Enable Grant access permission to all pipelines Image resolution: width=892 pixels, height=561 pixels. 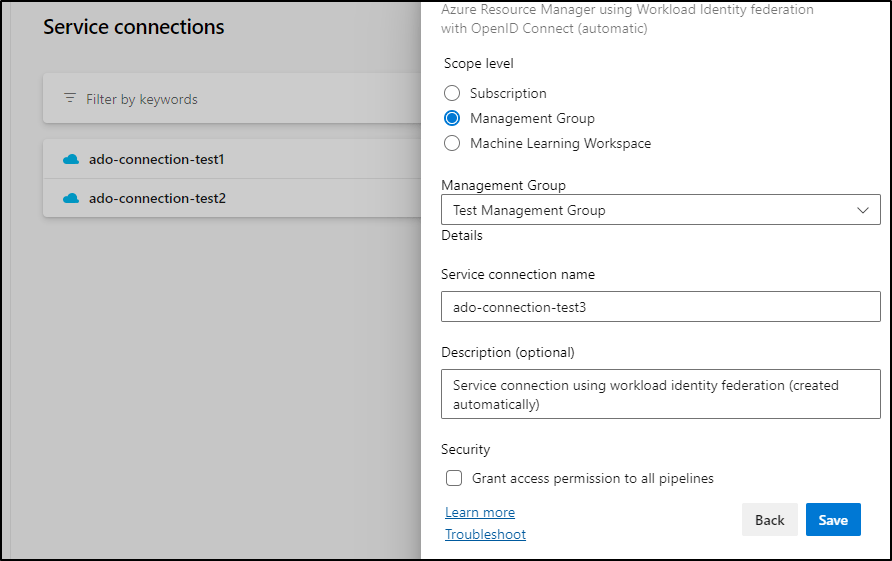[x=454, y=478]
